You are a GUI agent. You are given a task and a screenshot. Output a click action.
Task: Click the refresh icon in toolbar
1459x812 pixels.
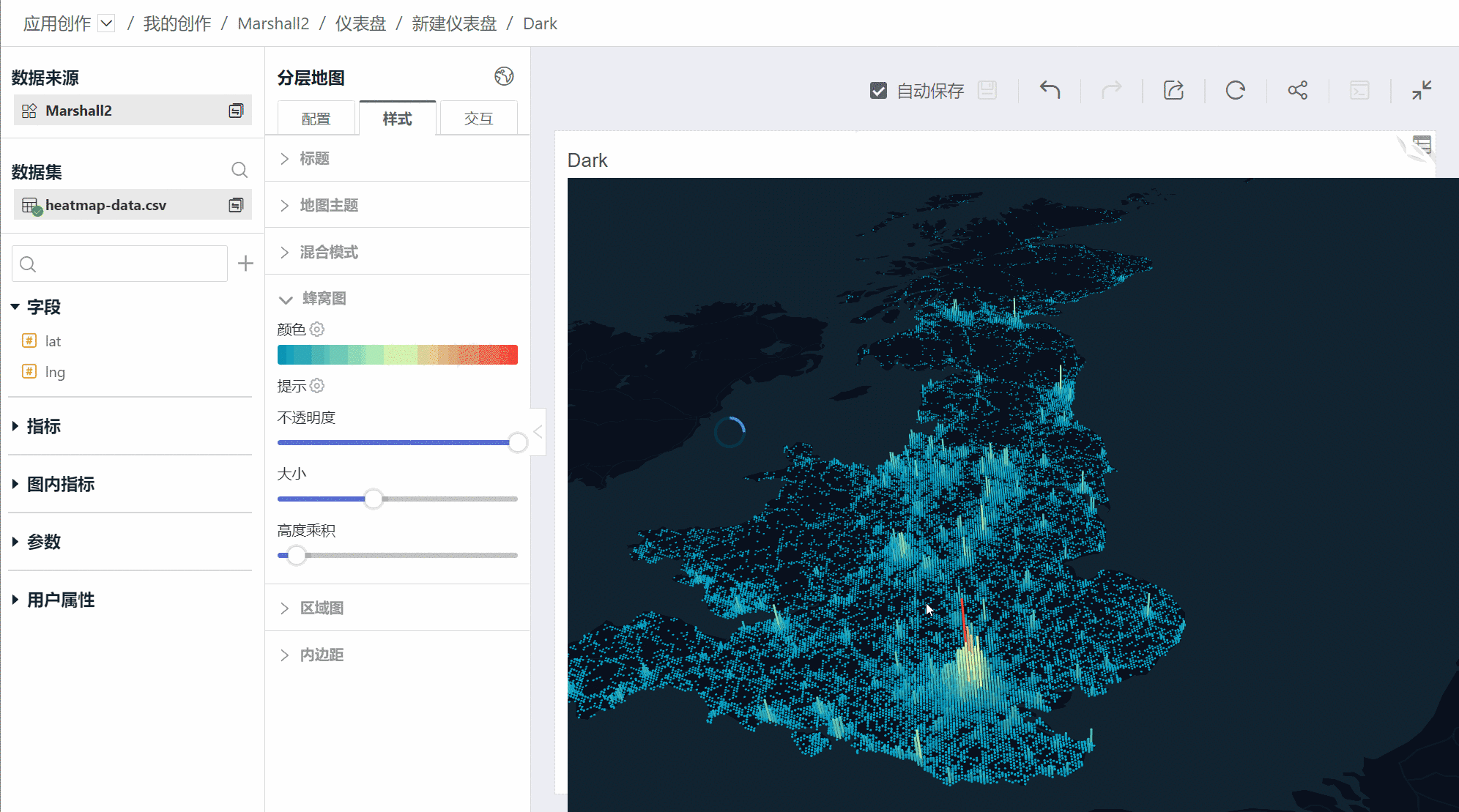point(1236,90)
